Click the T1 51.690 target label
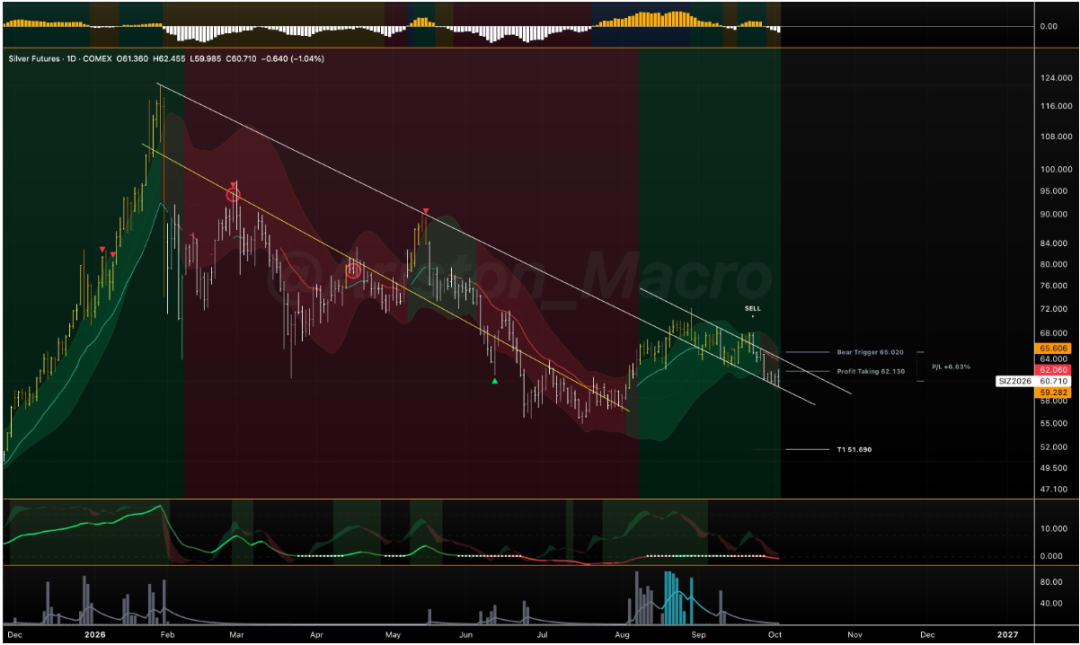This screenshot has width=1080, height=645. tap(854, 449)
